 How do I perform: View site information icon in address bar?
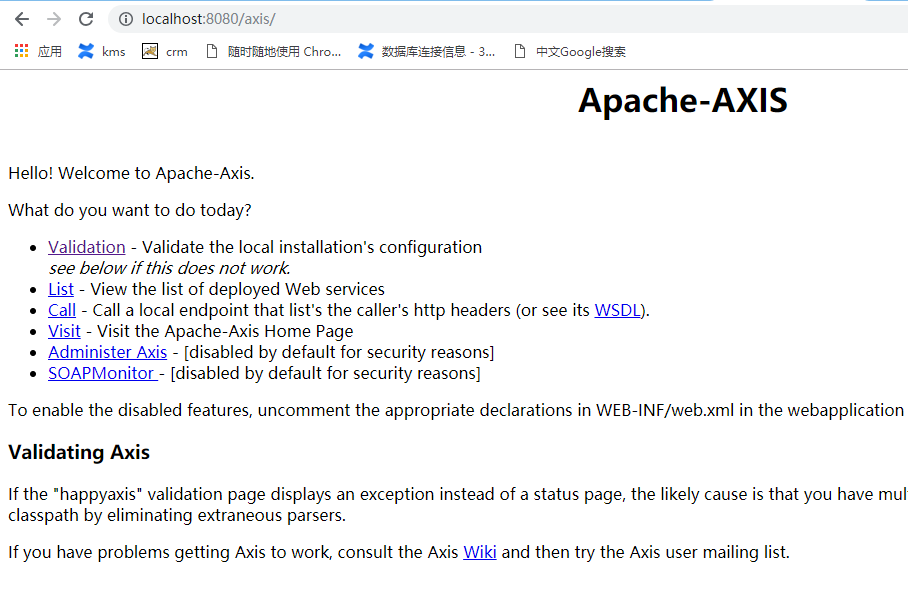[x=126, y=19]
